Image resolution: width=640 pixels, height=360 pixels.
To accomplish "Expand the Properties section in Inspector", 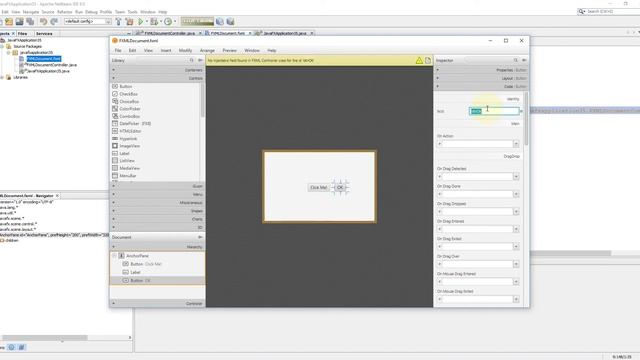I will [481, 70].
